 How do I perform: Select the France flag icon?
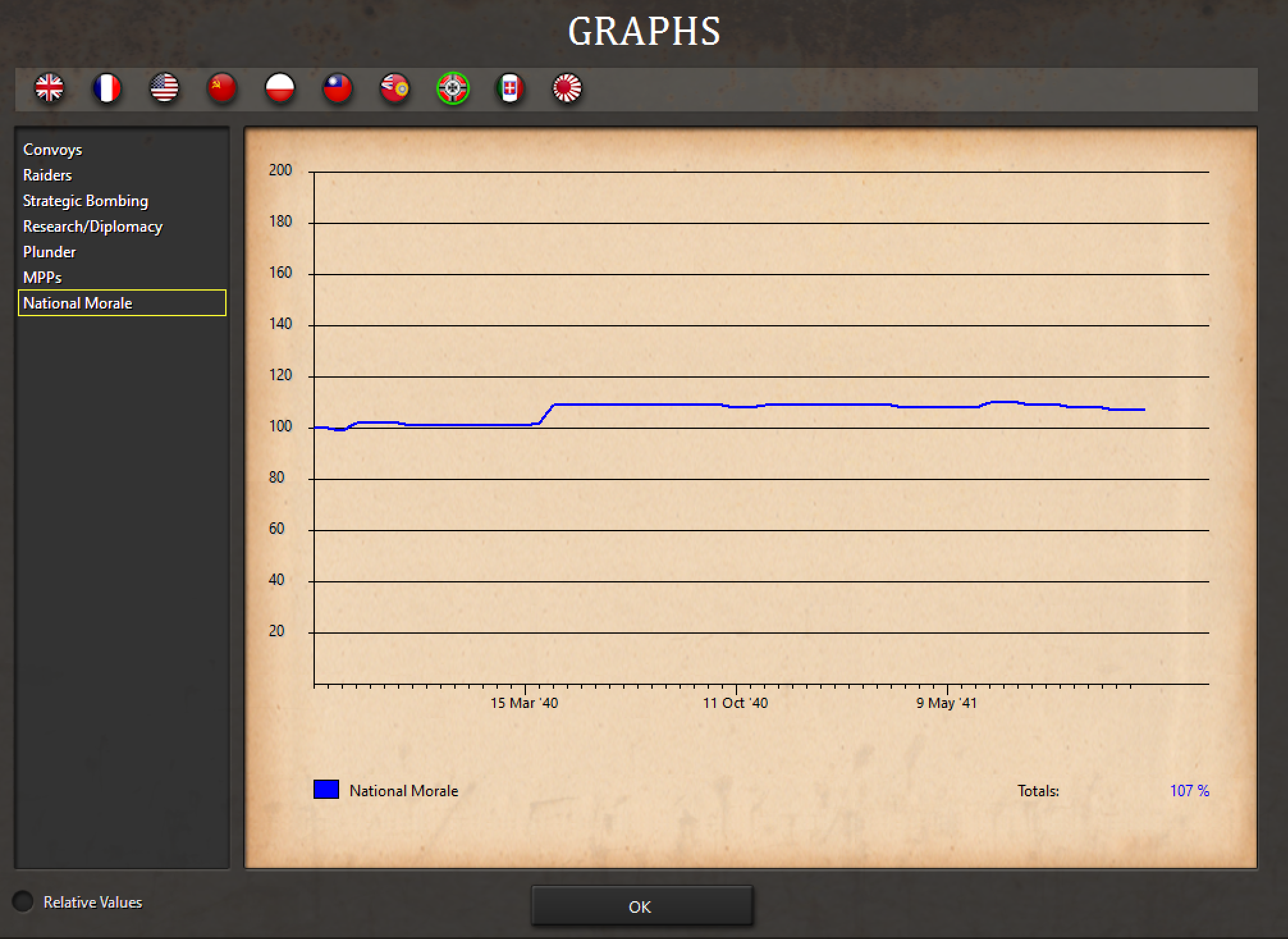click(x=107, y=88)
